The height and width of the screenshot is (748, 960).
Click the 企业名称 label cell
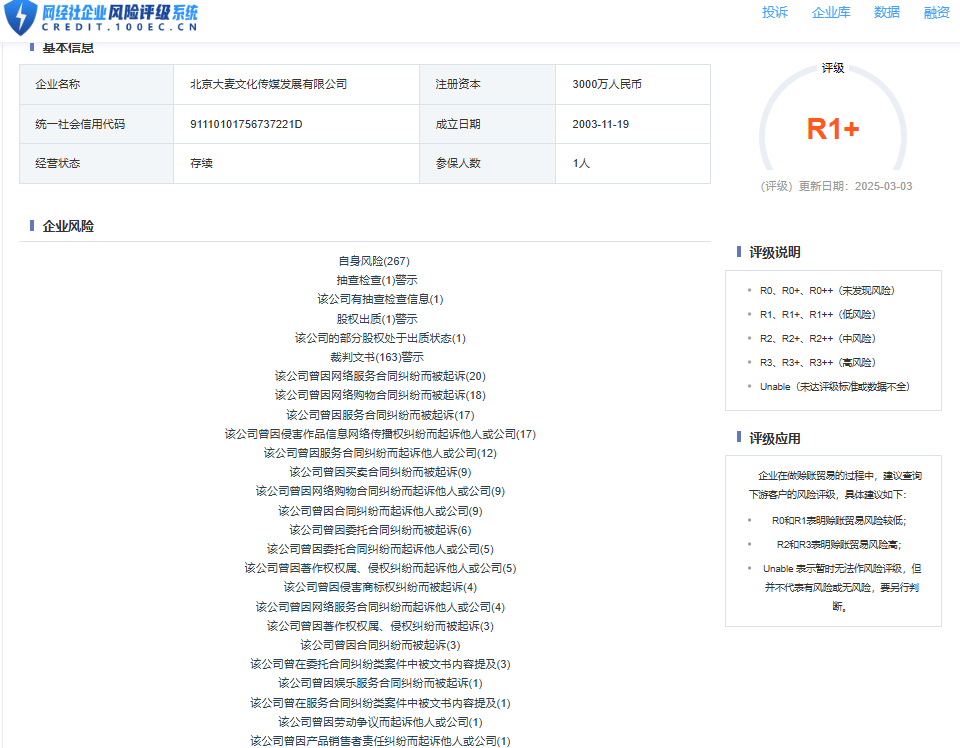[x=97, y=84]
